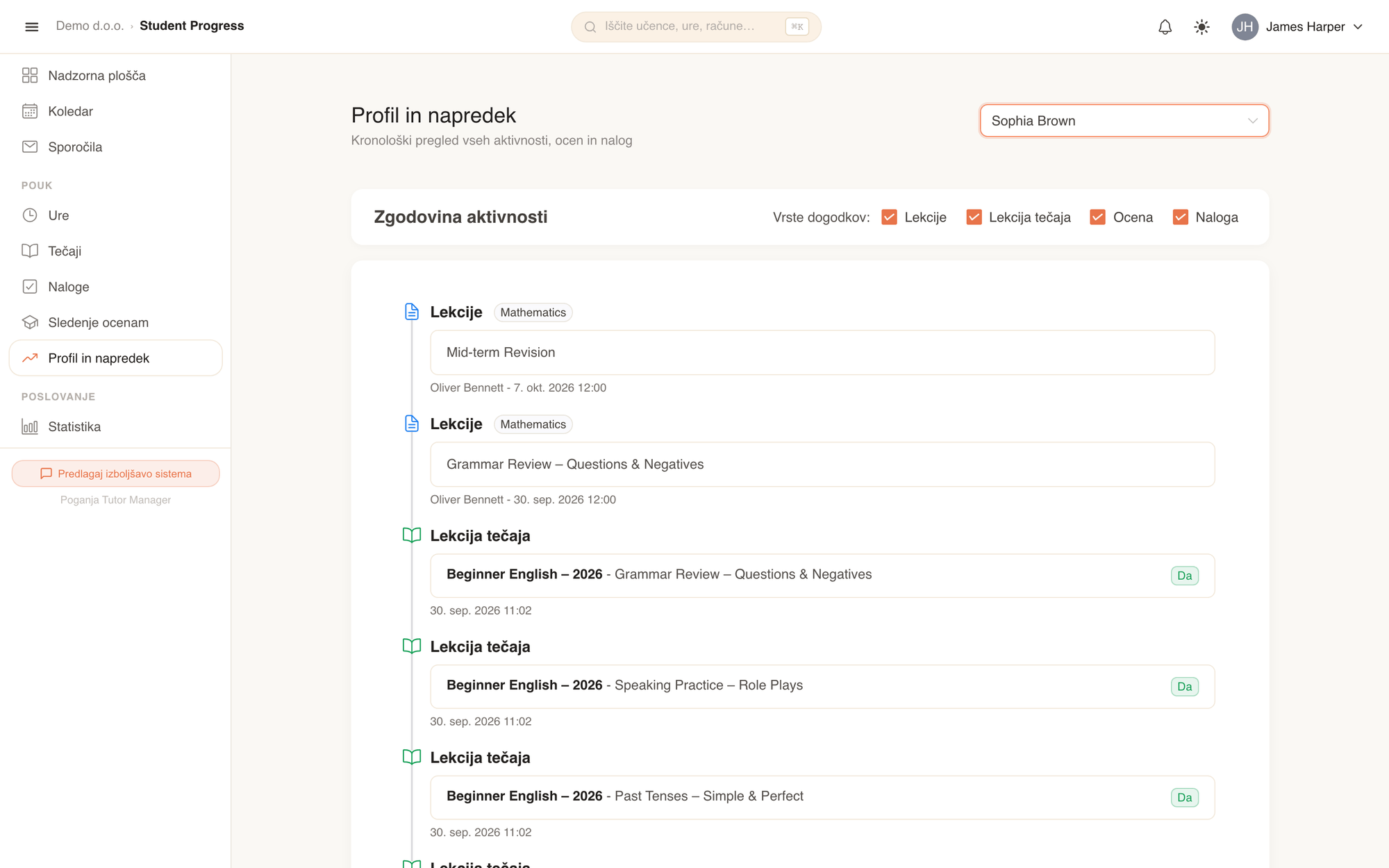Open the Mid-term Revision lesson entry
The height and width of the screenshot is (868, 1389).
click(x=822, y=353)
